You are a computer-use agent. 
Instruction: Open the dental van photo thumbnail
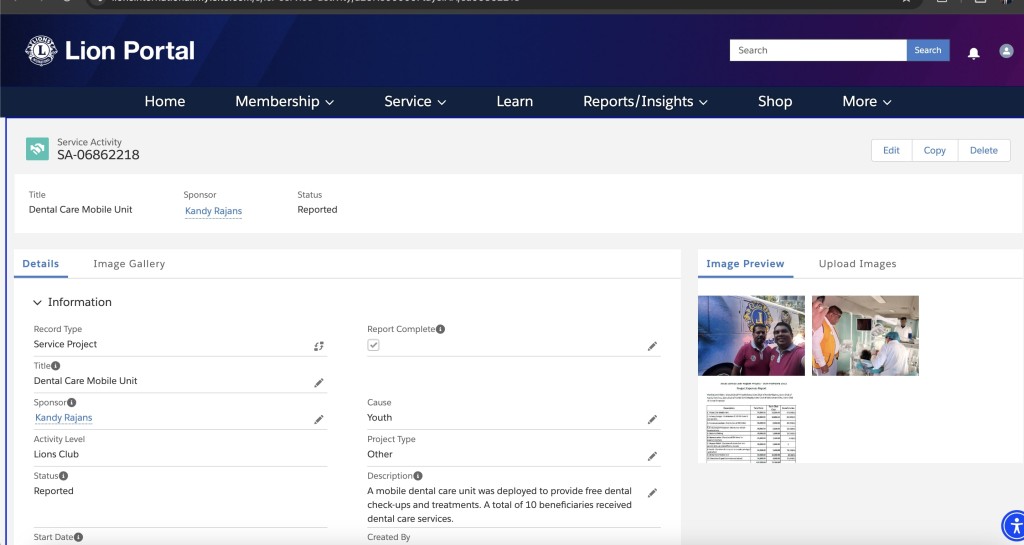(752, 335)
